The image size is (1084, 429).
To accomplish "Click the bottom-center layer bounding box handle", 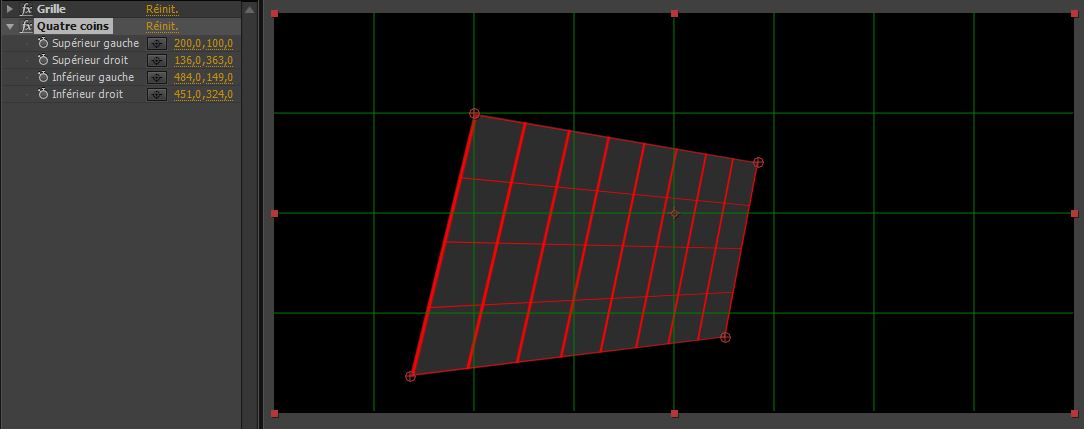I will [x=675, y=414].
